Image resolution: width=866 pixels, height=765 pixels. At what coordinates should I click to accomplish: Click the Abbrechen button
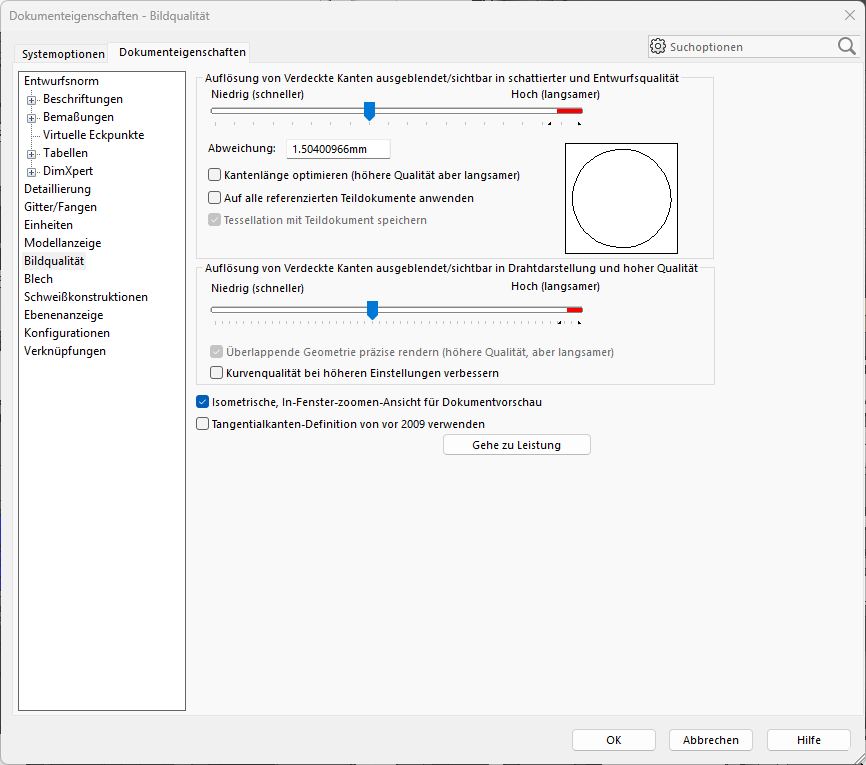(711, 740)
